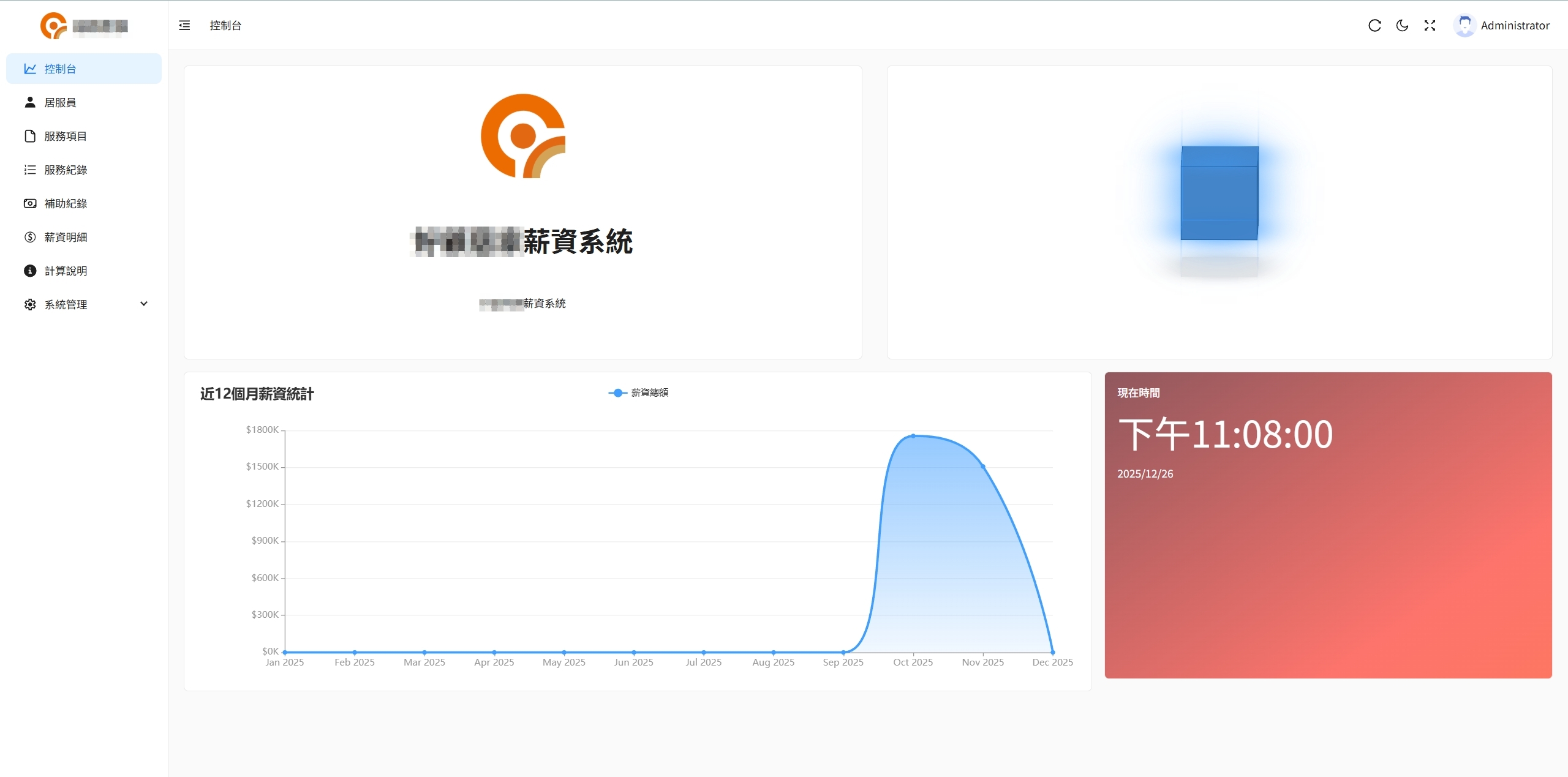Click the refresh icon in header
The height and width of the screenshot is (777, 1568).
(1374, 25)
